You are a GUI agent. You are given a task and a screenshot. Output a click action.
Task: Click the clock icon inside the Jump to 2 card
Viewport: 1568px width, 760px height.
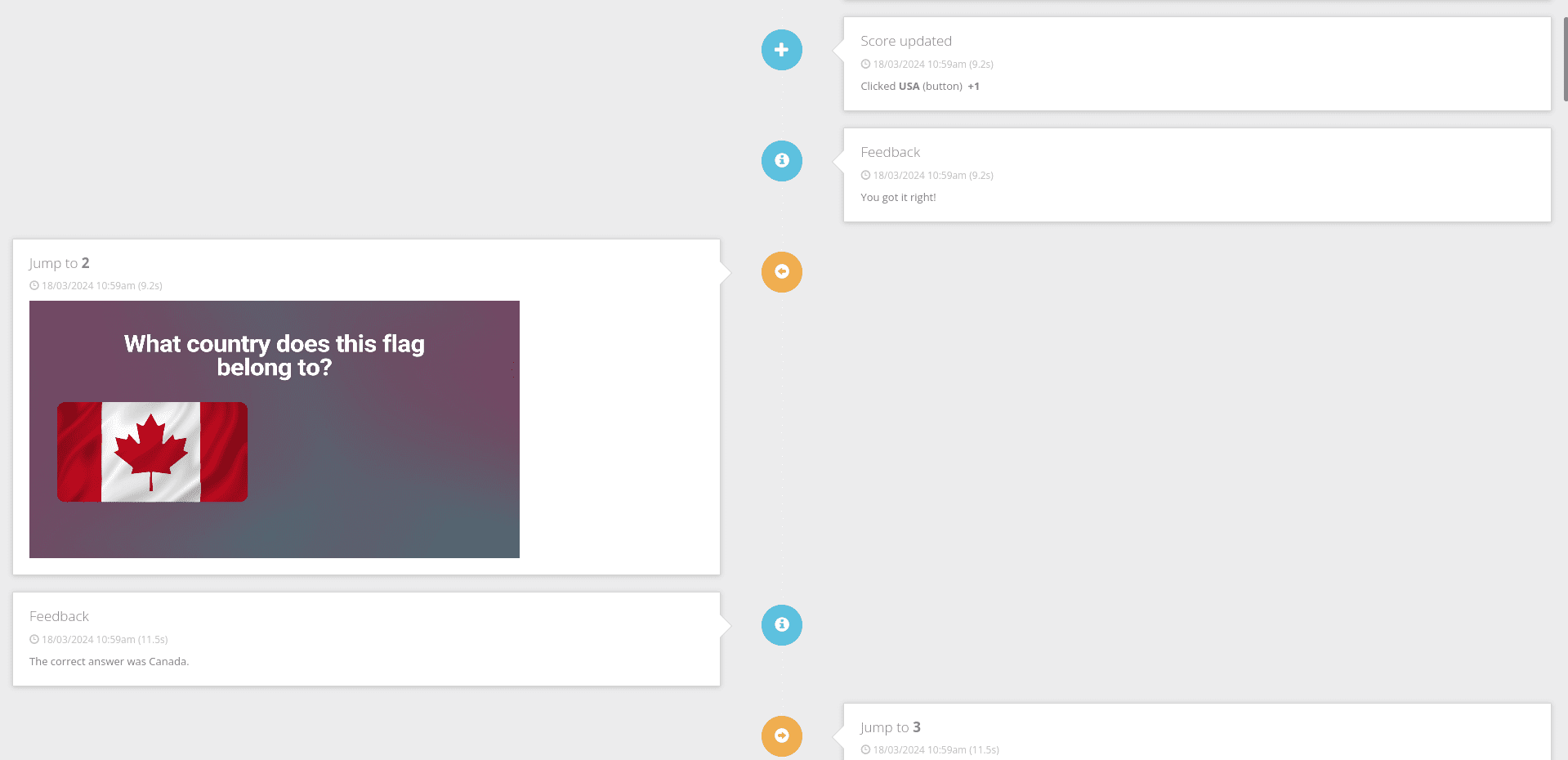coord(34,285)
